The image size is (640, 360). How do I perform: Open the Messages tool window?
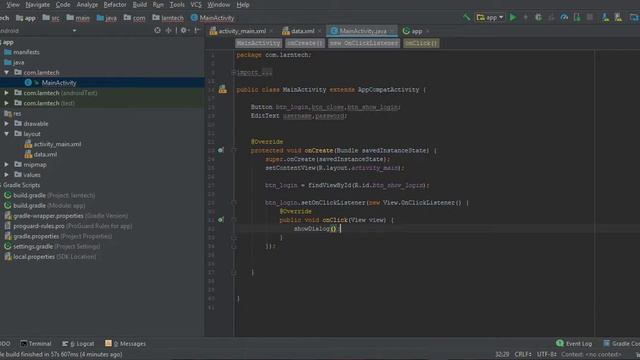click(125, 344)
